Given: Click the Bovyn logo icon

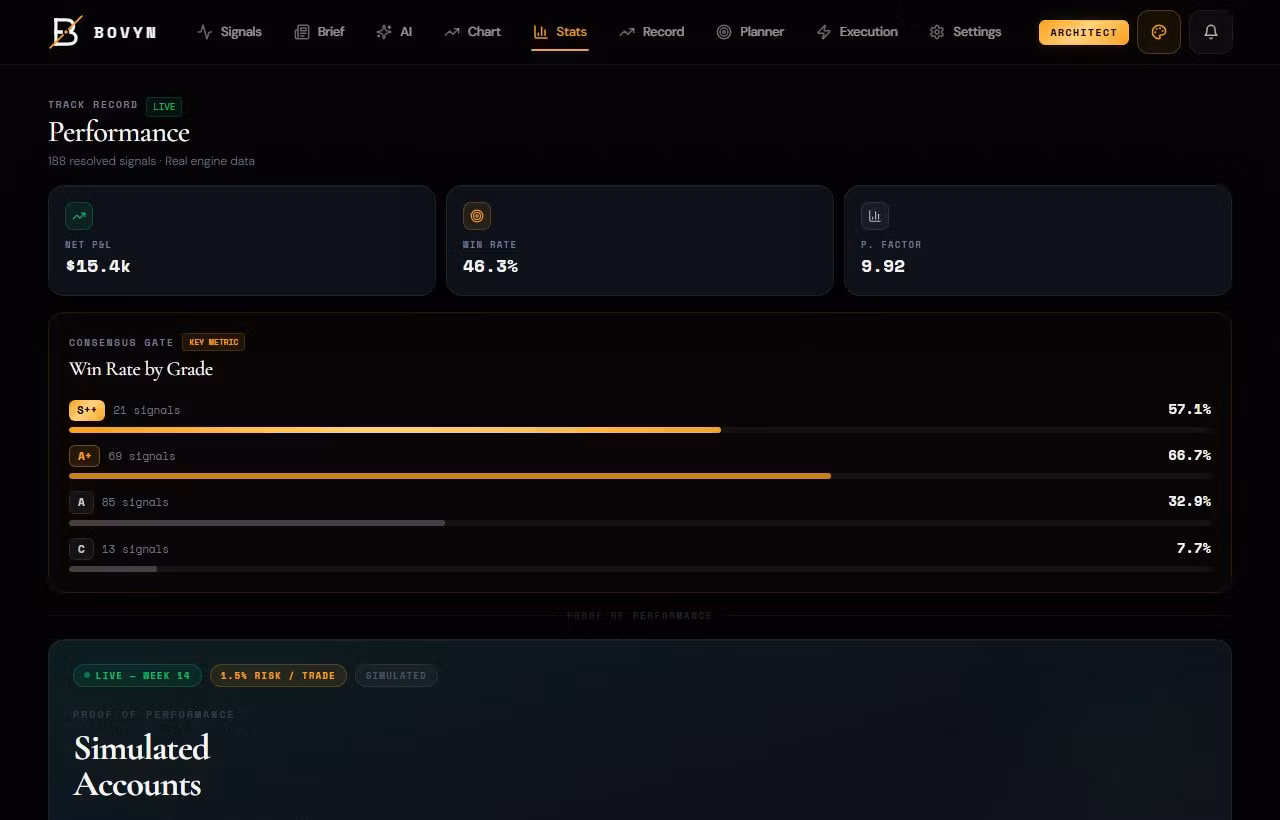Looking at the screenshot, I should 65,32.
